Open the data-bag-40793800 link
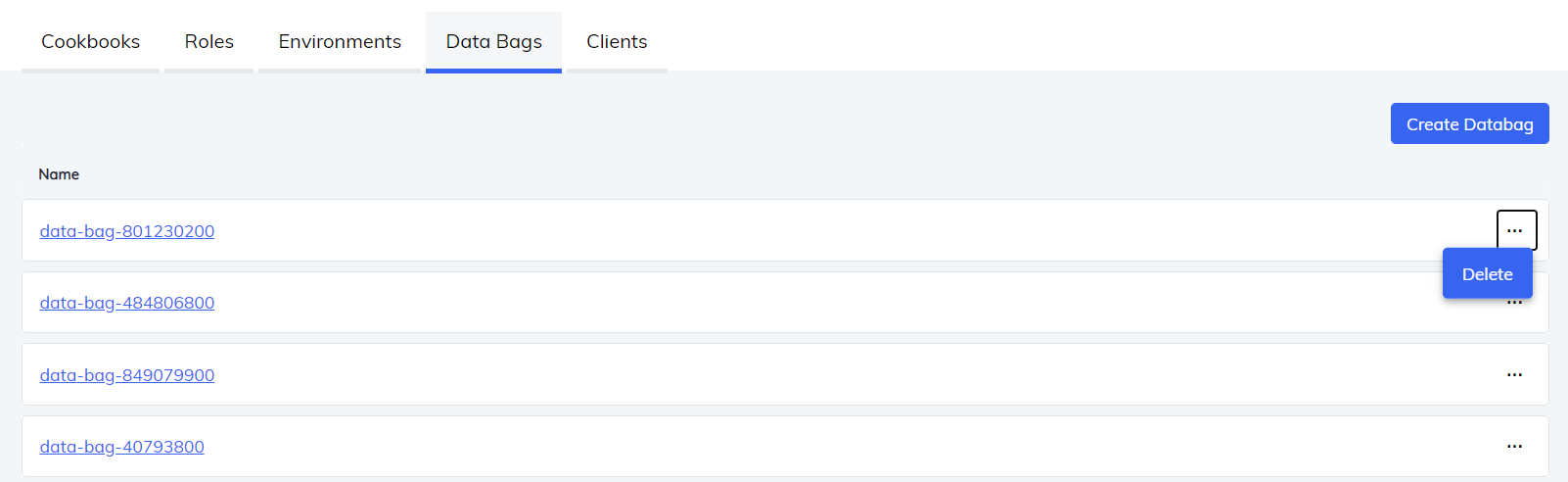Screen dimensions: 1568x482 coord(122,447)
